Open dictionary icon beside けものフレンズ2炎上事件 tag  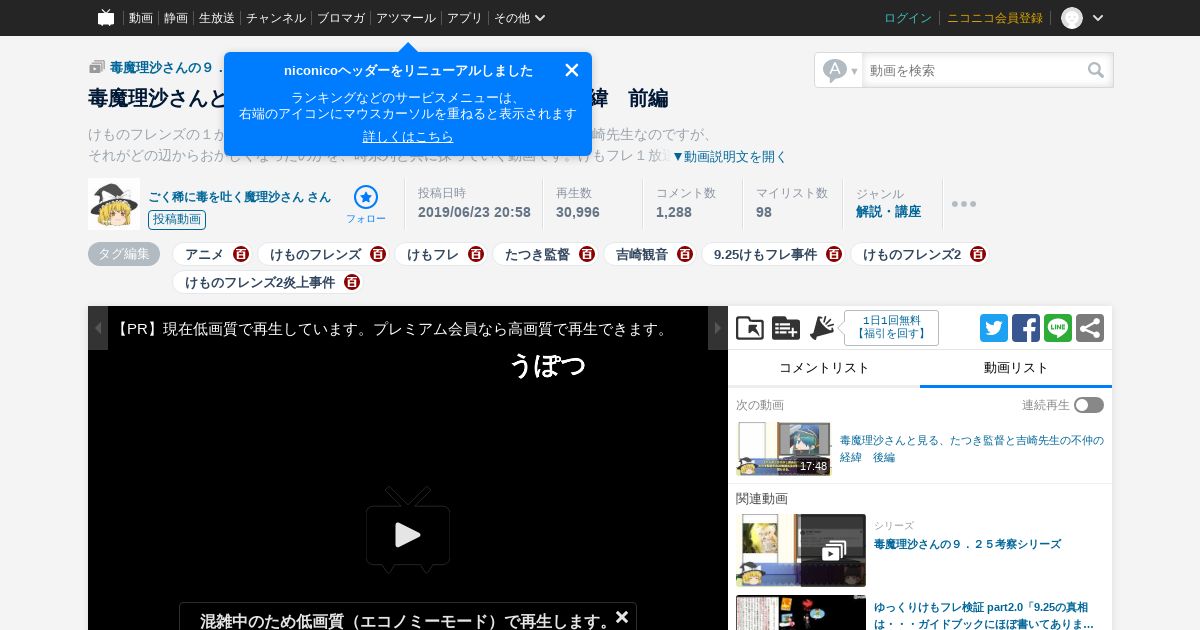coord(352,283)
